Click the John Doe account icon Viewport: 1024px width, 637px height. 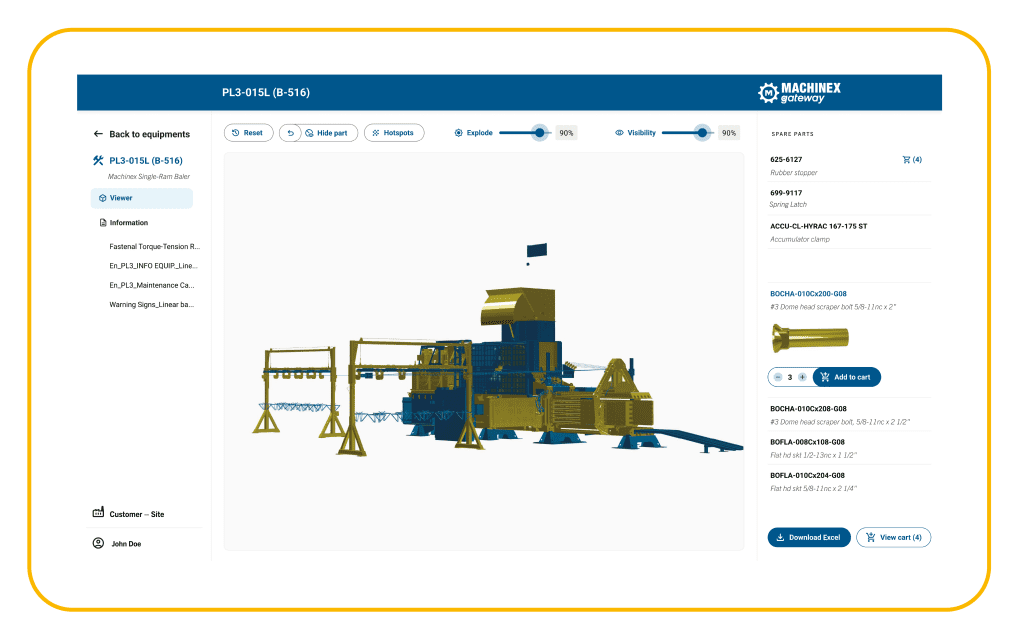coord(96,543)
